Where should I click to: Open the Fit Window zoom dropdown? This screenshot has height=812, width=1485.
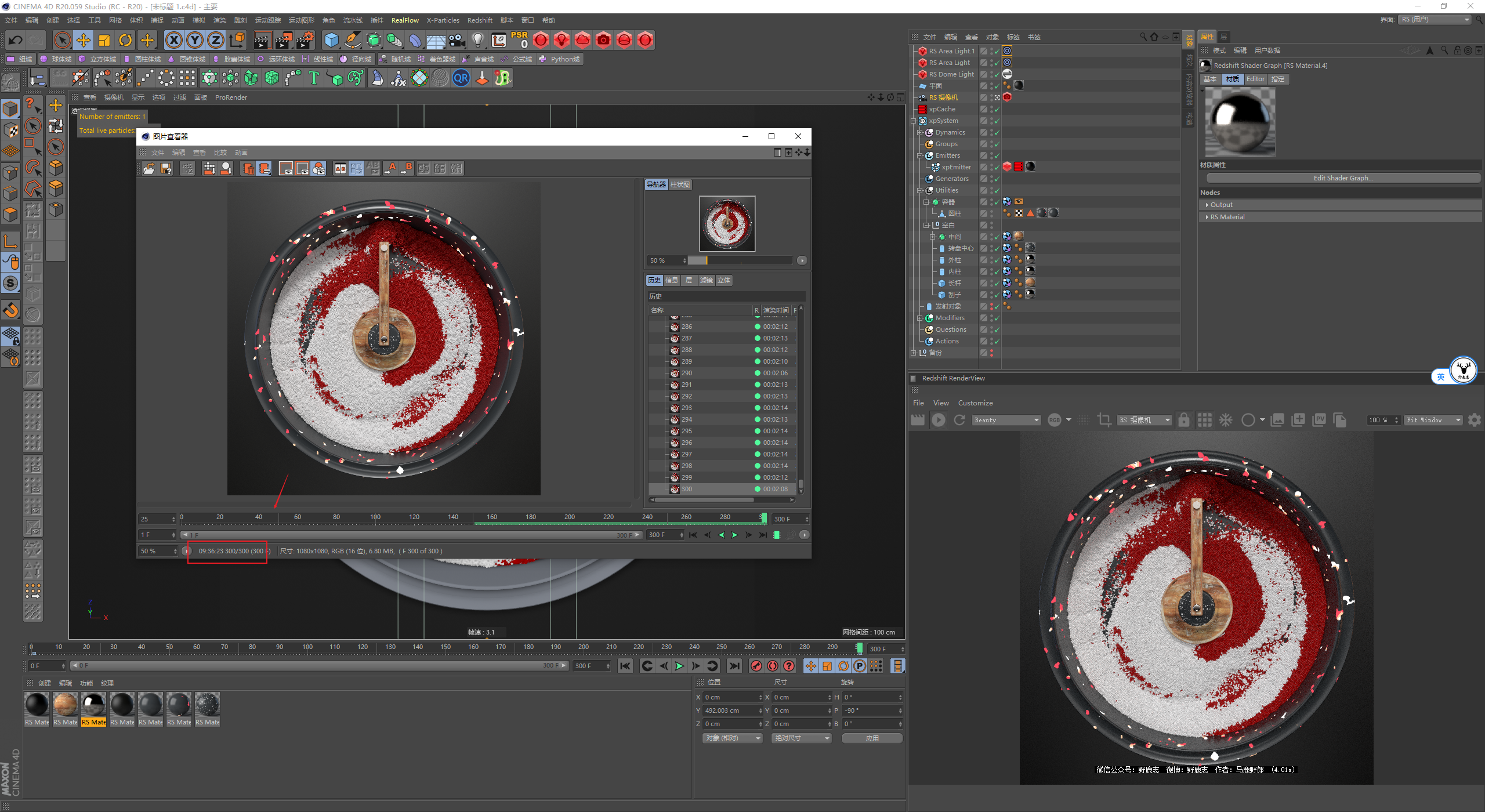[x=1433, y=420]
